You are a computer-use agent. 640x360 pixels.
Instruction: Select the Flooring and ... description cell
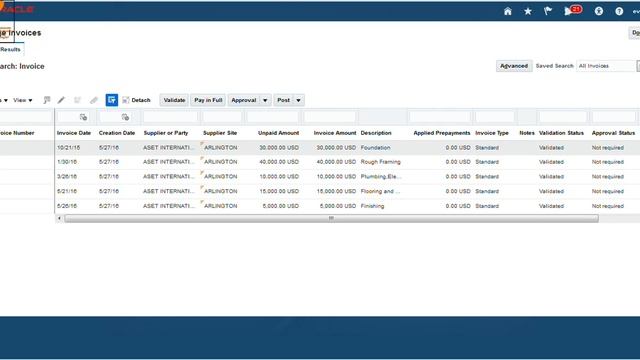click(380, 191)
